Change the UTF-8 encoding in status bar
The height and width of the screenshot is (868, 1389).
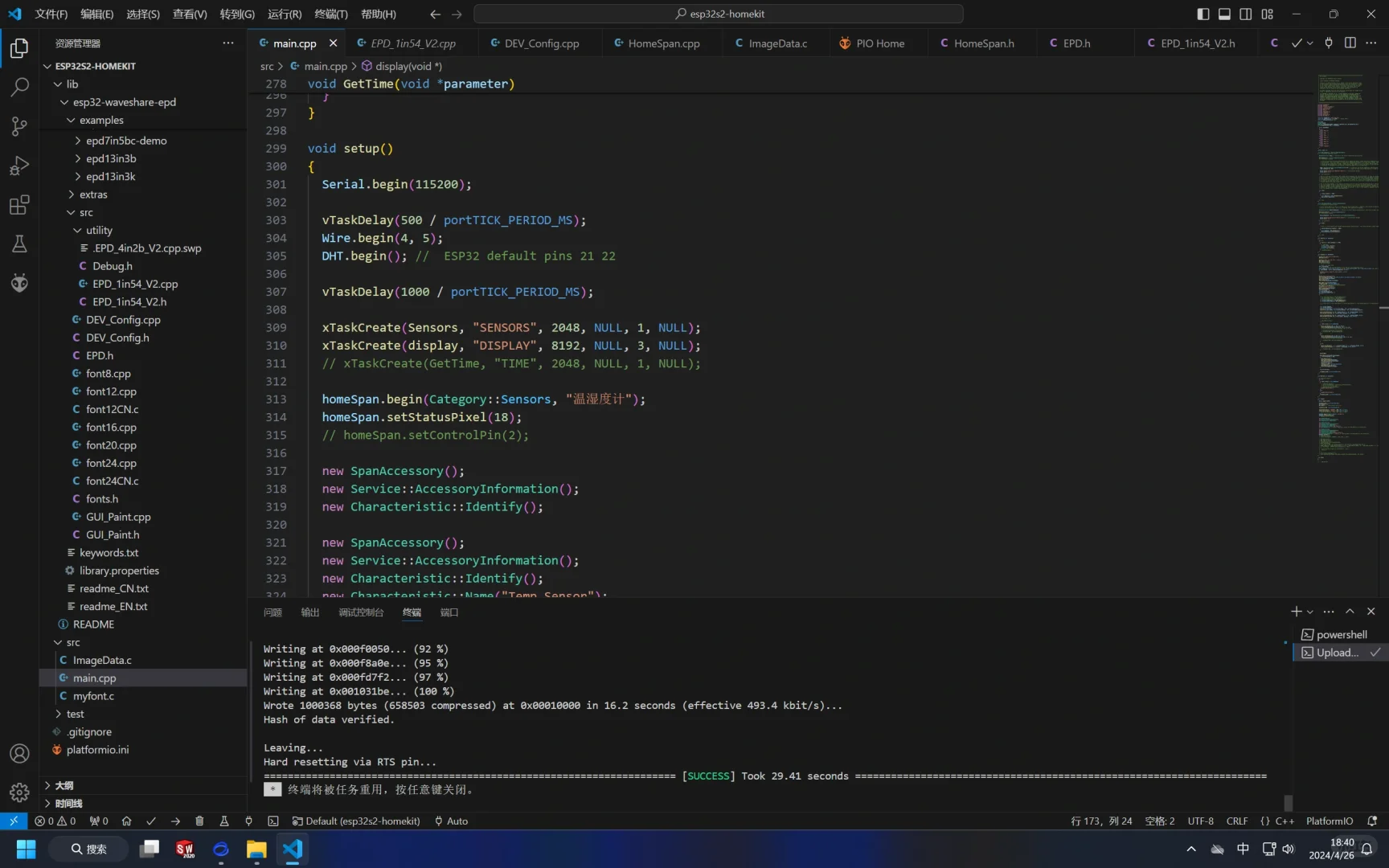coord(1201,821)
